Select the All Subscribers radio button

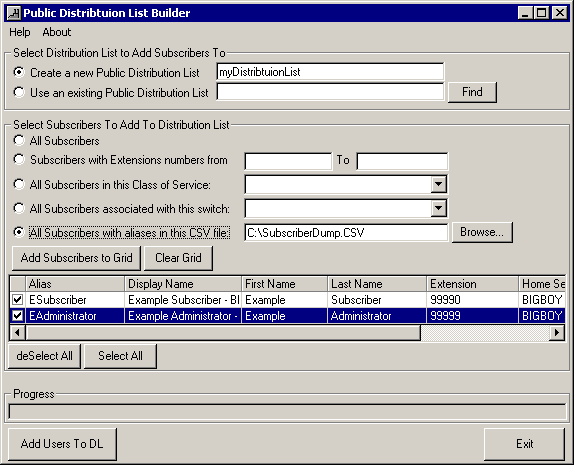(19, 140)
